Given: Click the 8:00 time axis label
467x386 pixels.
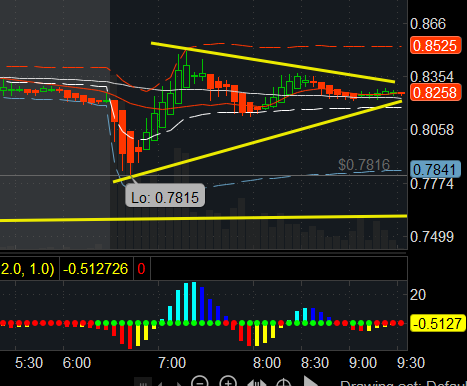Looking at the screenshot, I should pos(267,363).
